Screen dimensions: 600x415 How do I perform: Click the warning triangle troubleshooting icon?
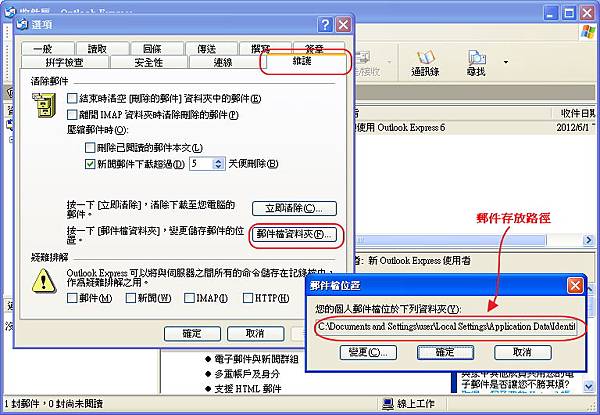pos(44,281)
